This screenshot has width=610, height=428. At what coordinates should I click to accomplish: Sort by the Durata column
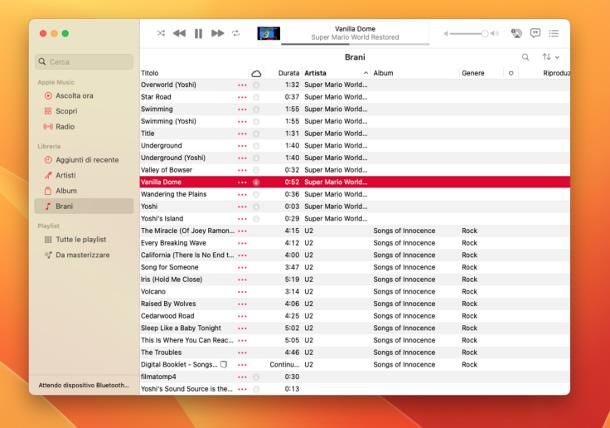(x=288, y=73)
